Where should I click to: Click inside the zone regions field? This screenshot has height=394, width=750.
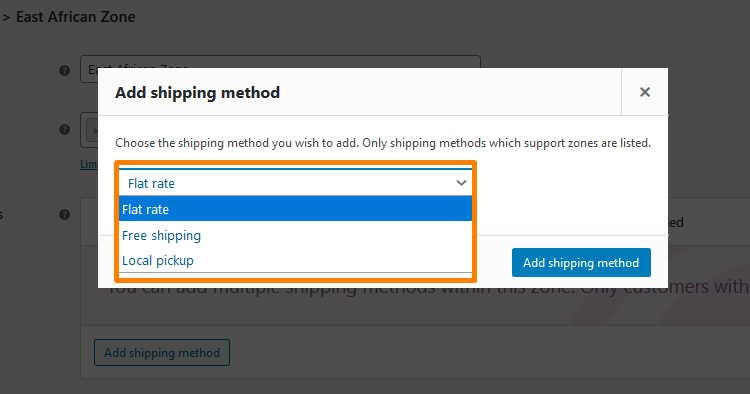tap(89, 130)
